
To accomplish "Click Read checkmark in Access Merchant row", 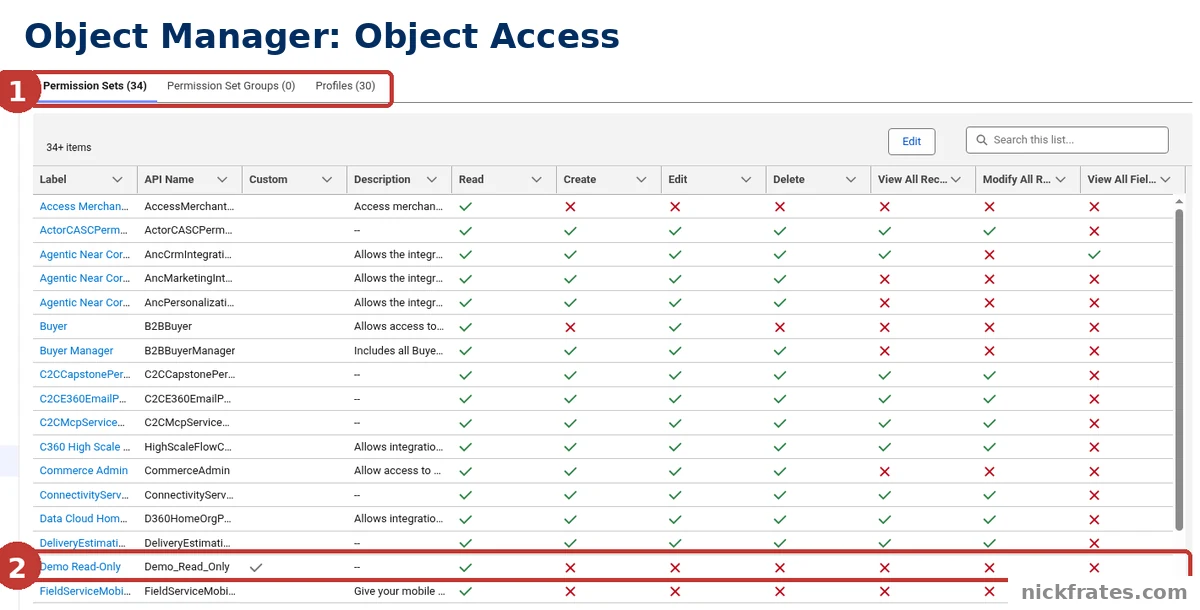I will (465, 207).
